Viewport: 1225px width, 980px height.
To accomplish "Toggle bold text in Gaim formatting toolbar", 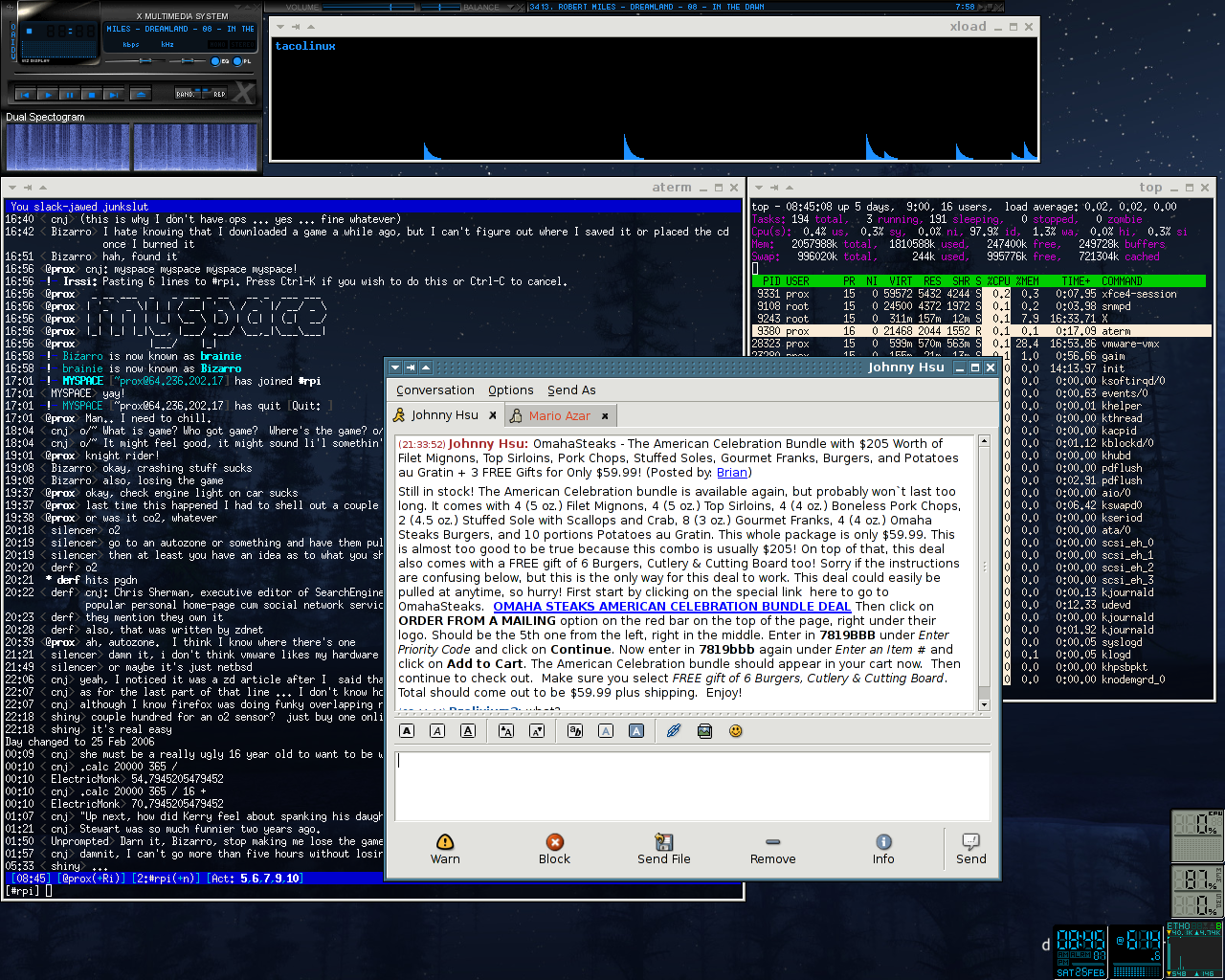I will pos(407,731).
